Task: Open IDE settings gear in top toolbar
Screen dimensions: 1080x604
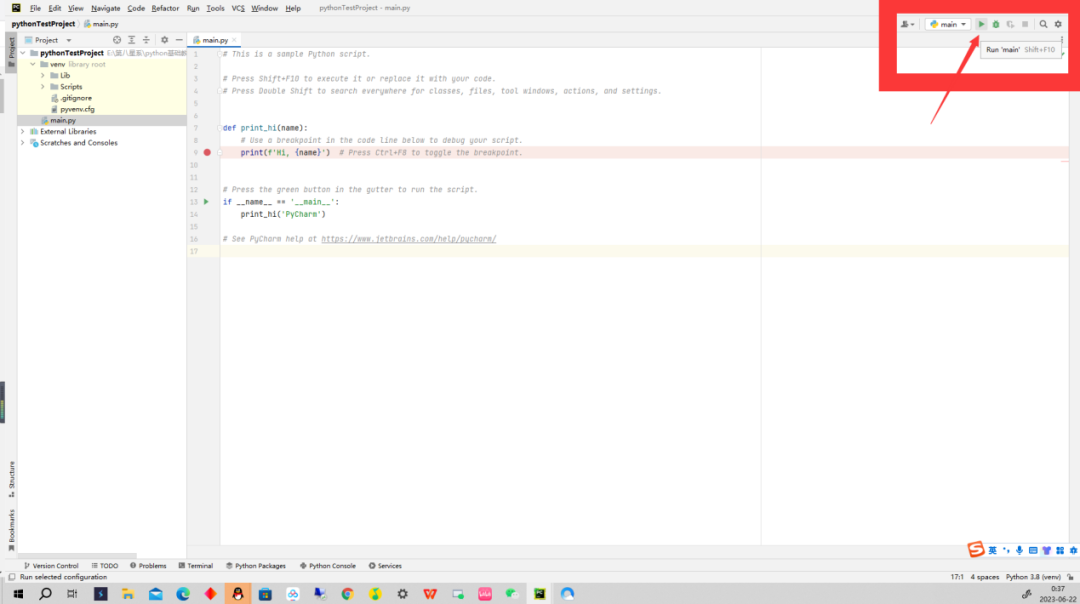Action: pyautogui.click(x=1058, y=24)
